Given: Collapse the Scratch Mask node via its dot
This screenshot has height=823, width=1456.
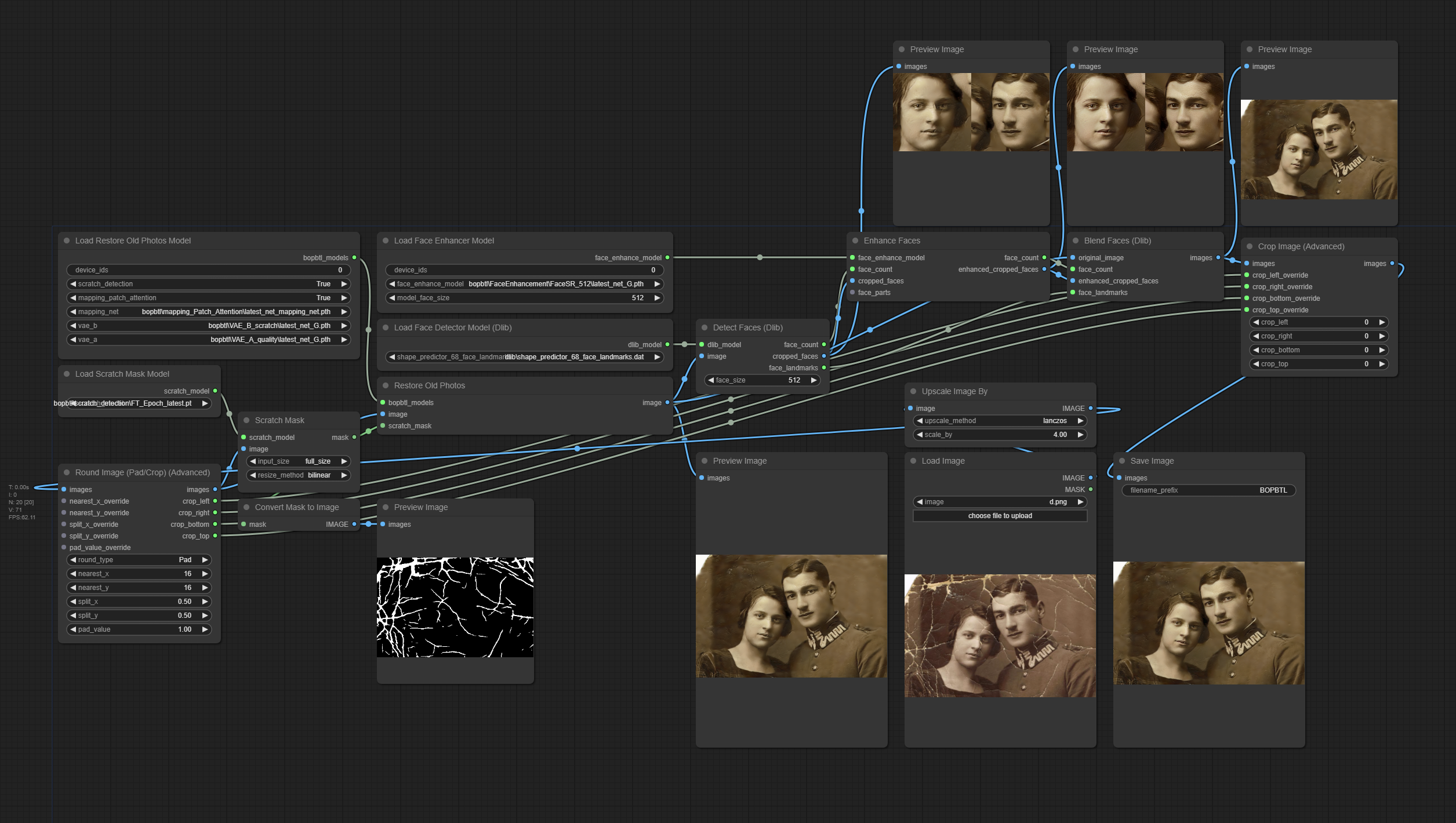Looking at the screenshot, I should 246,420.
